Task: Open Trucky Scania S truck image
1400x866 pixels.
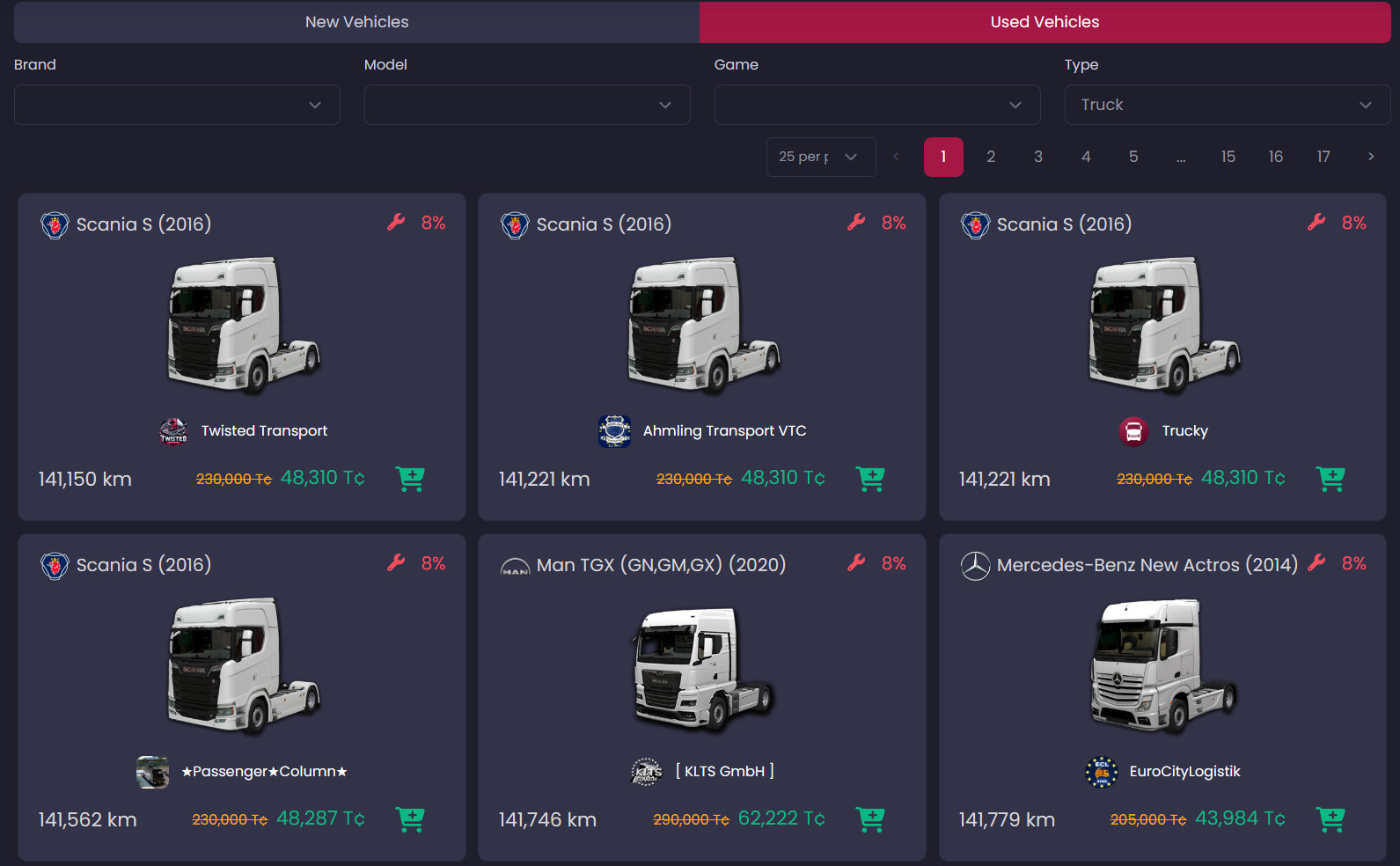Action: point(1163,326)
